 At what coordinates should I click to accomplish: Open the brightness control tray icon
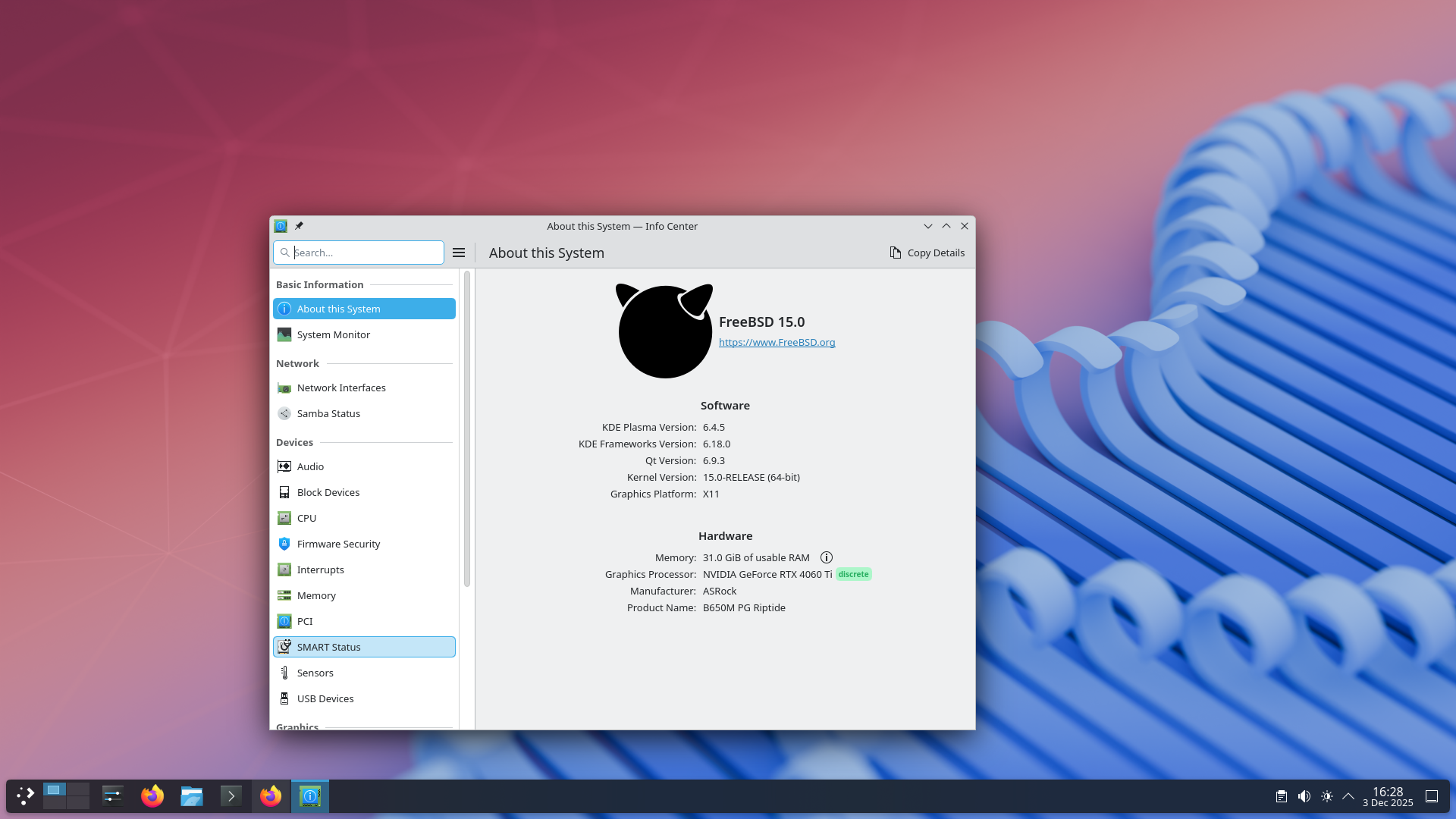pyautogui.click(x=1326, y=796)
